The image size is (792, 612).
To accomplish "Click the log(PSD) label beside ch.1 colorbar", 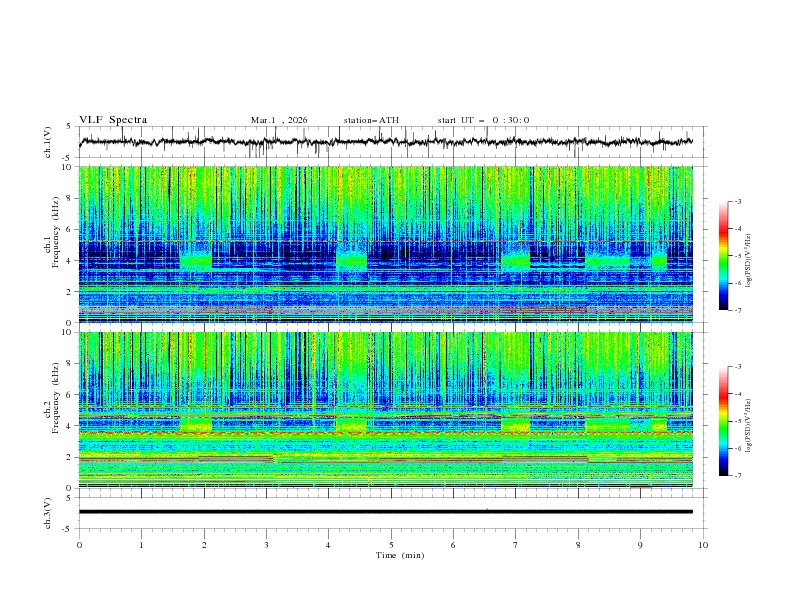I will tap(749, 261).
